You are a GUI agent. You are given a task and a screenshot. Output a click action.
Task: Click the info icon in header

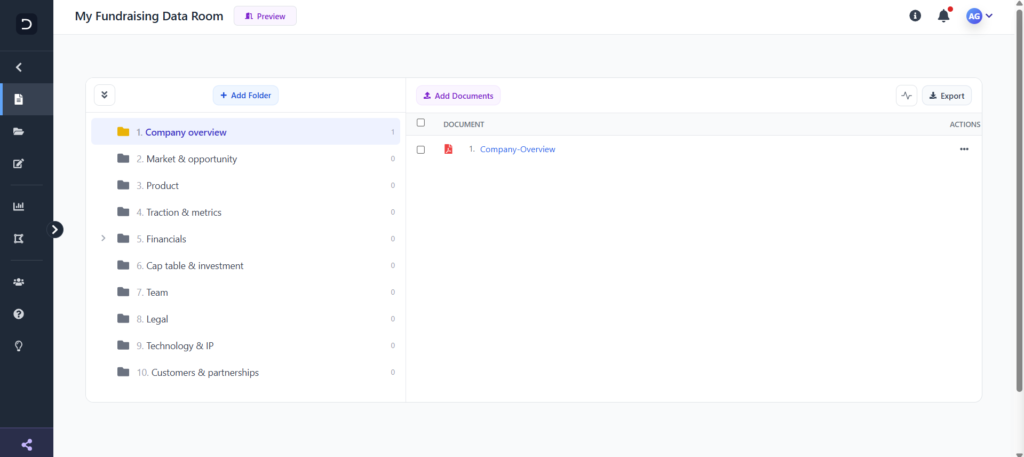point(915,16)
